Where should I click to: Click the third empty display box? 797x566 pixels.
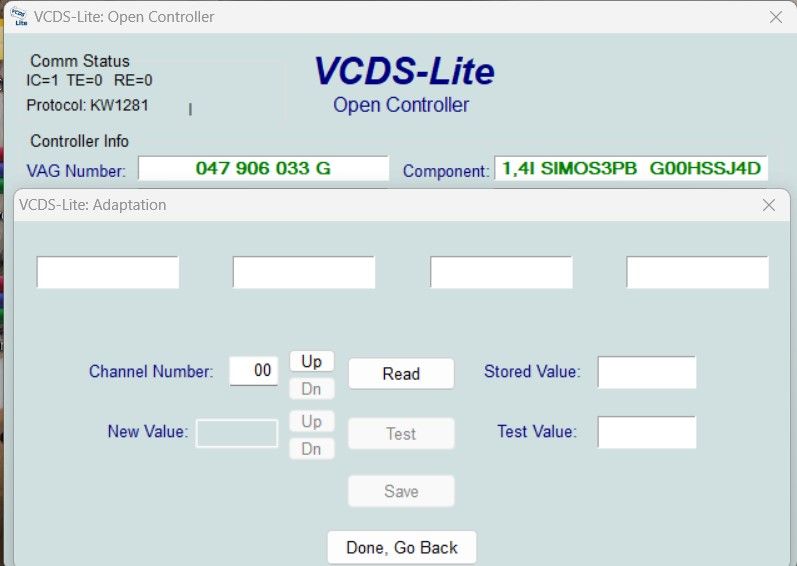point(501,272)
